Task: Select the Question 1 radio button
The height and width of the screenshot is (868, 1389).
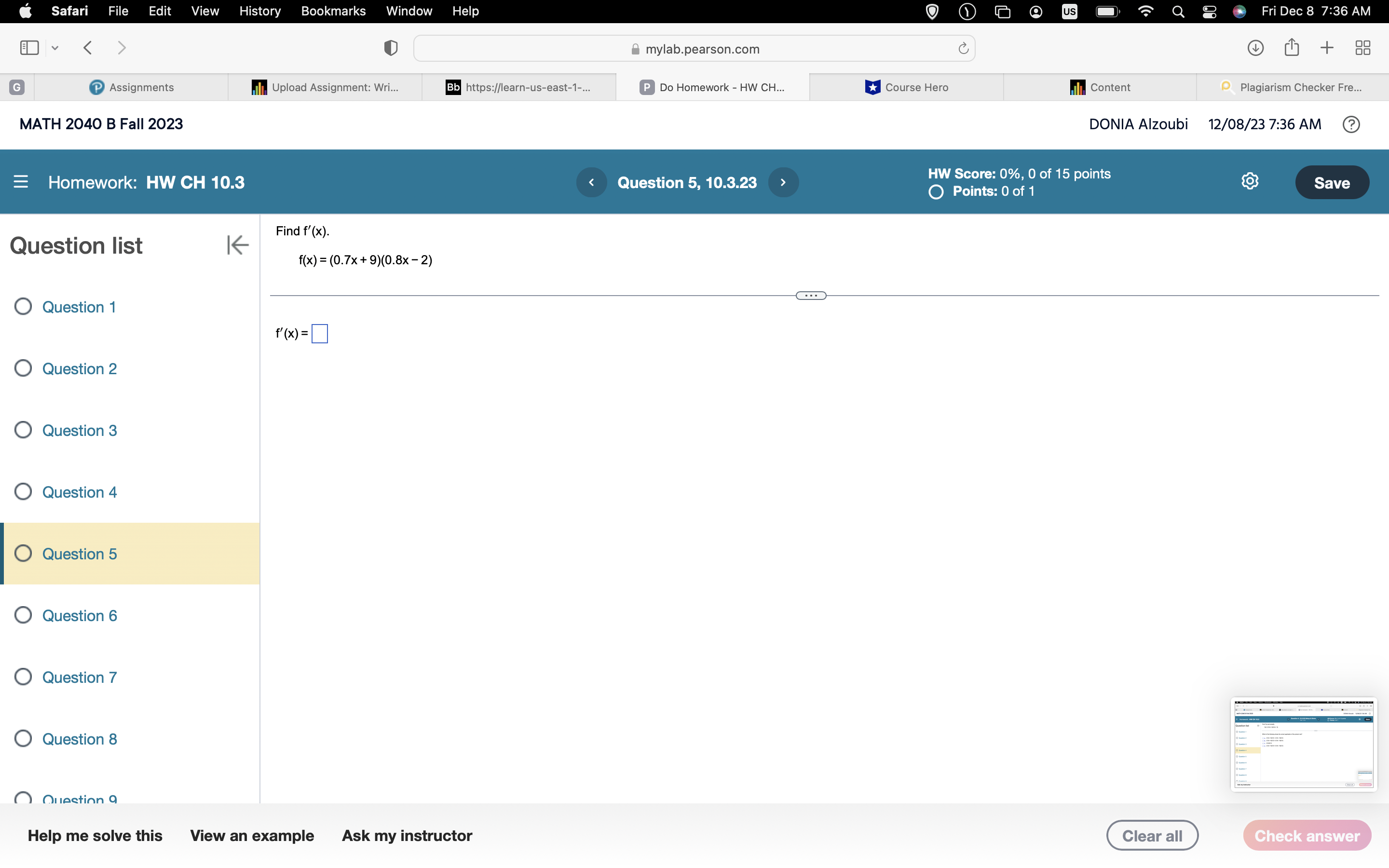Action: pos(23,306)
